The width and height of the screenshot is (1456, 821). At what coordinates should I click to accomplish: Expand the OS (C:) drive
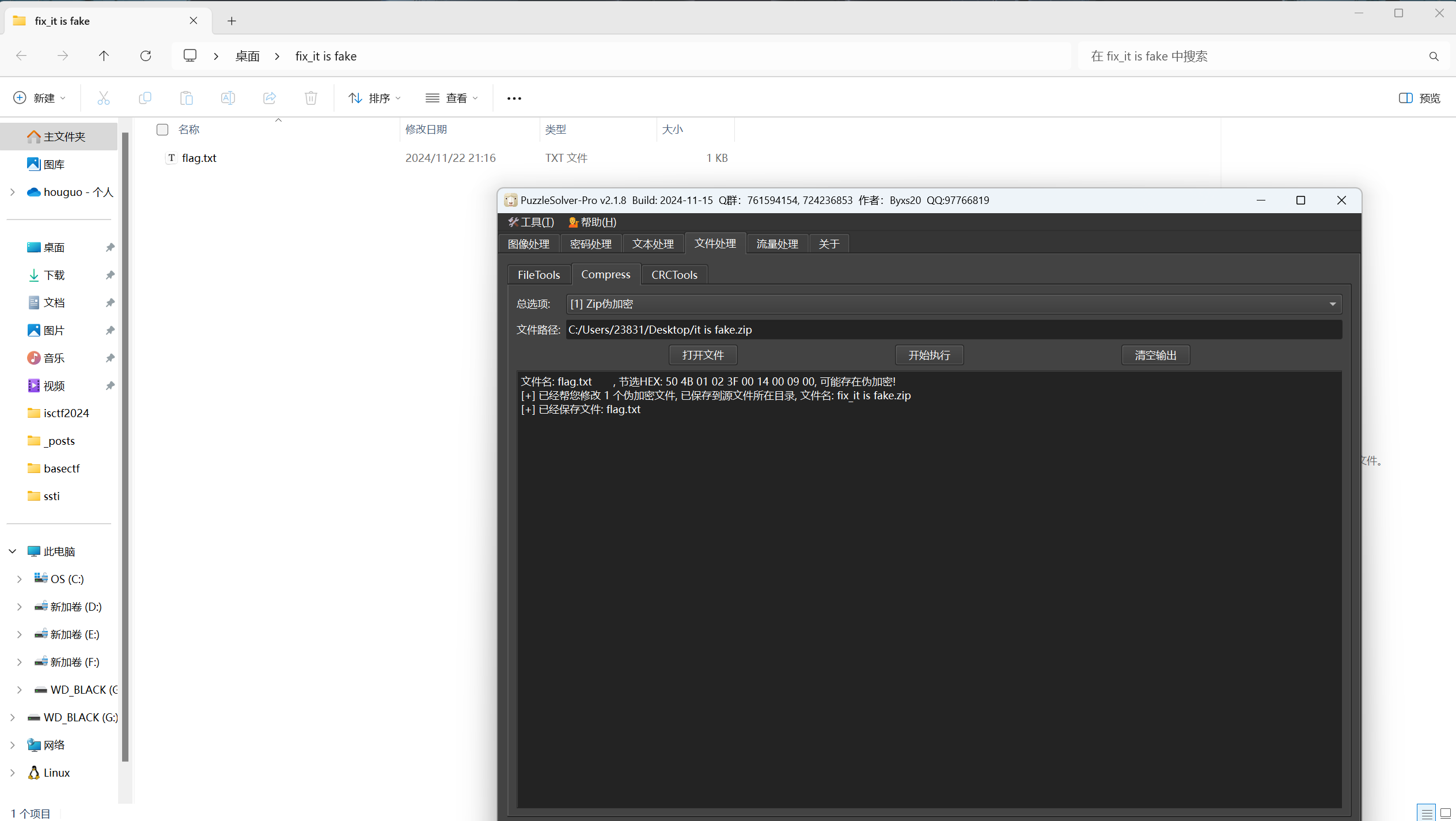(x=20, y=579)
